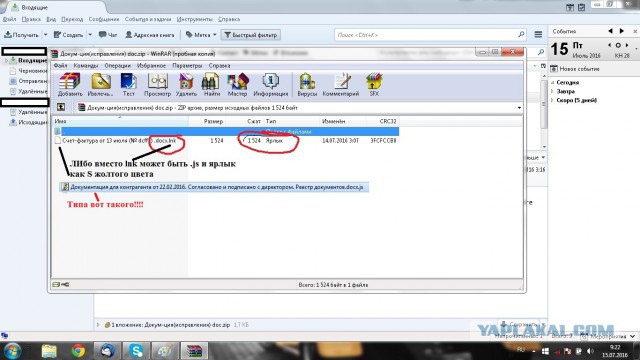Open WinRAR Операции menu
The height and width of the screenshot is (360, 640).
[118, 65]
